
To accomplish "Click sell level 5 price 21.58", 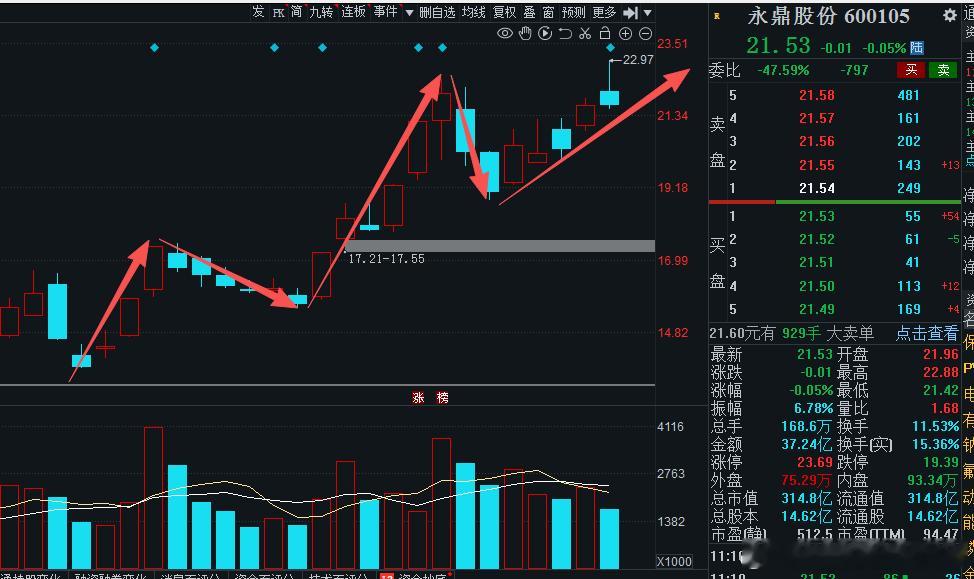I will (817, 95).
